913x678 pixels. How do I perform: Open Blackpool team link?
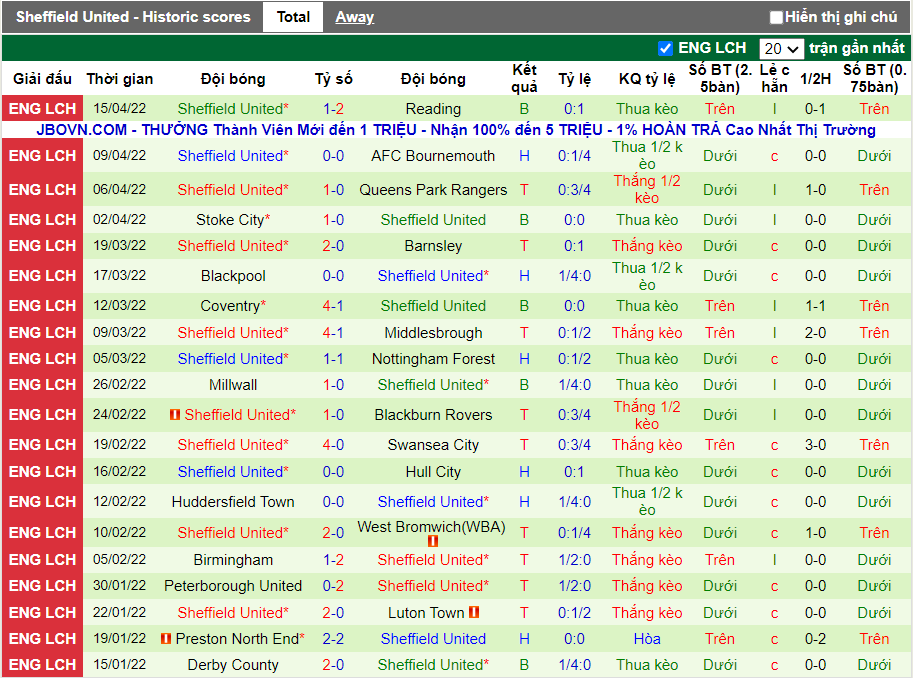click(x=233, y=276)
